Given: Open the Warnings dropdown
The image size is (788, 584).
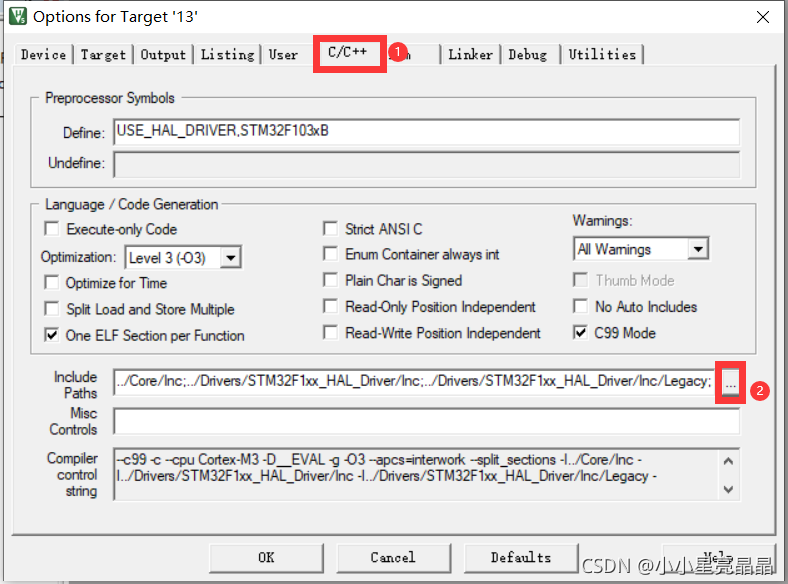Looking at the screenshot, I should [698, 249].
